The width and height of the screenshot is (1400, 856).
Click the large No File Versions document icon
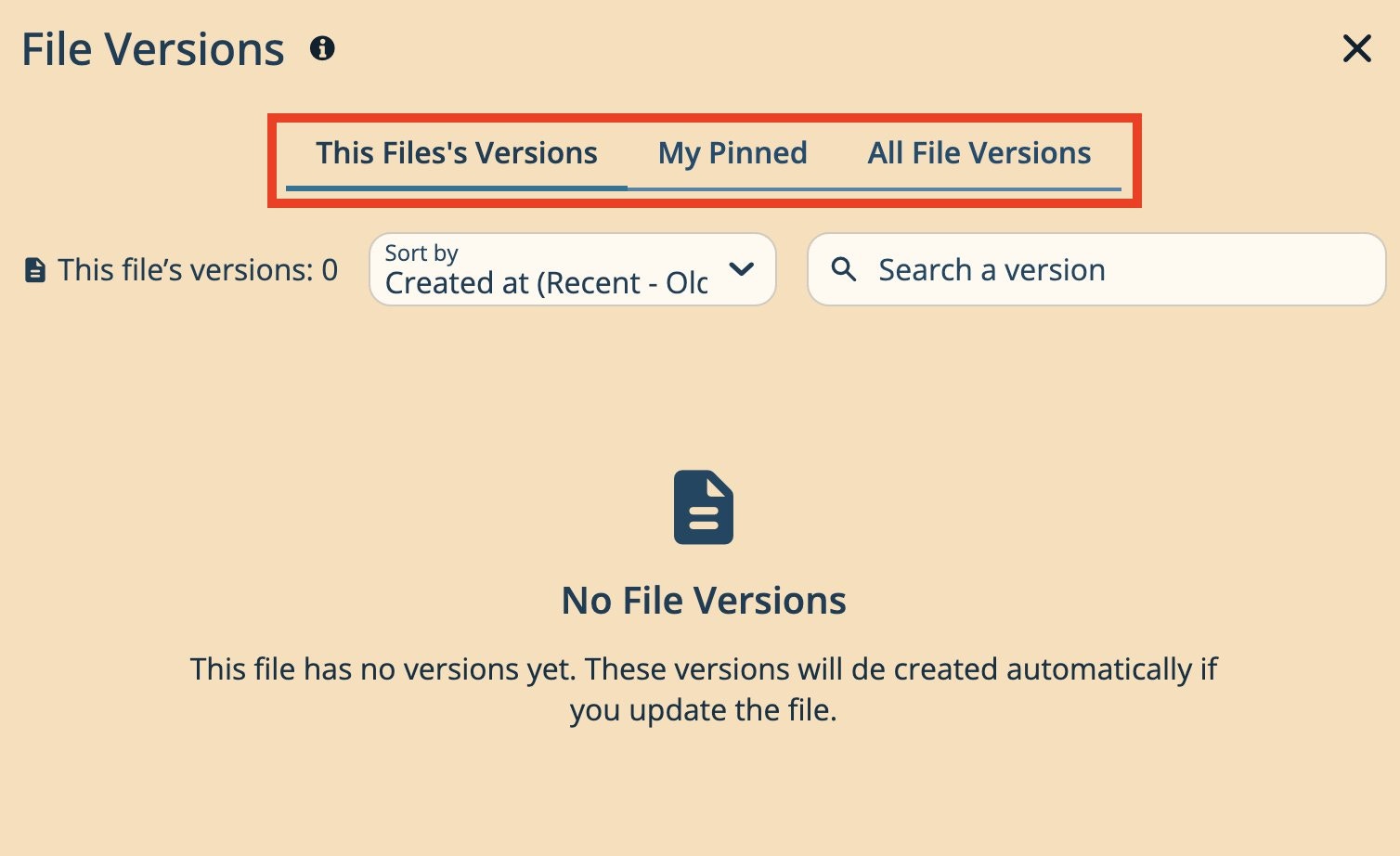(x=703, y=506)
